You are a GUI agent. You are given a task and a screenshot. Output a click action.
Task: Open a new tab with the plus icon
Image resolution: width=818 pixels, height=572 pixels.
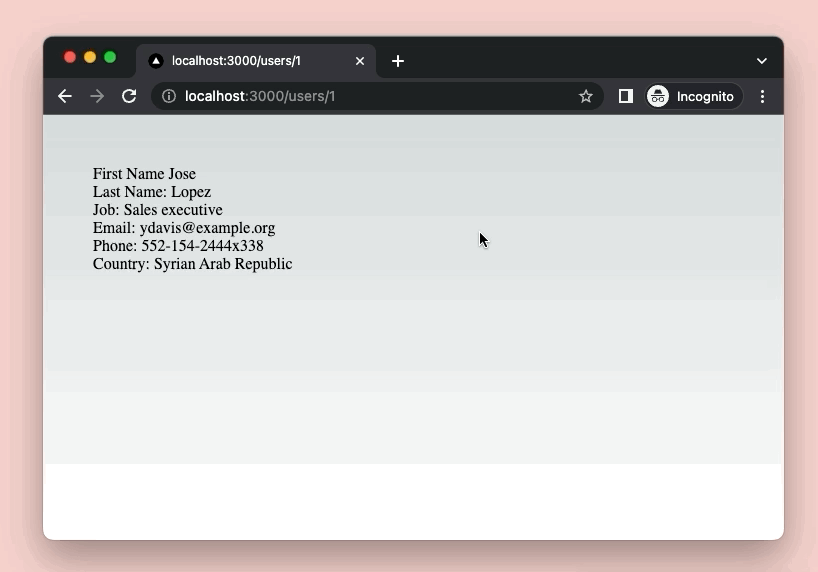[398, 61]
